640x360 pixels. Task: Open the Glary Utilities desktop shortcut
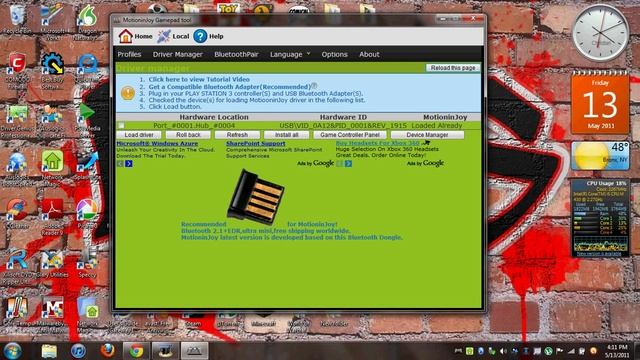pyautogui.click(x=52, y=263)
